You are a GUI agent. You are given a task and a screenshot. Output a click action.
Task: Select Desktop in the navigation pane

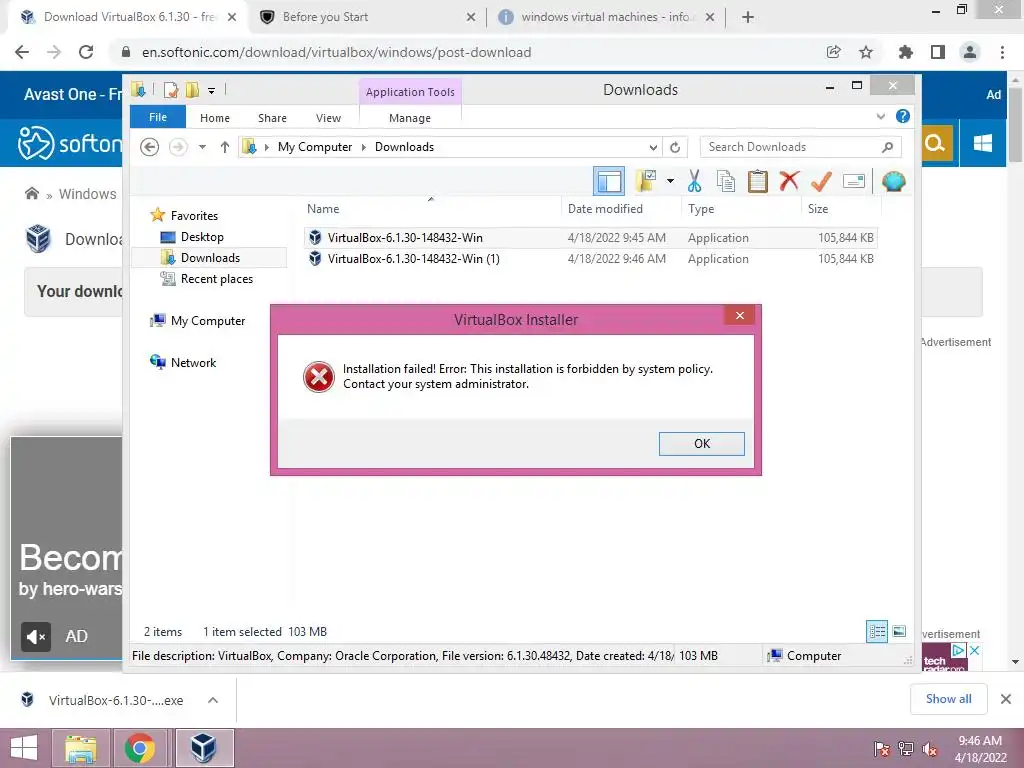click(192, 236)
